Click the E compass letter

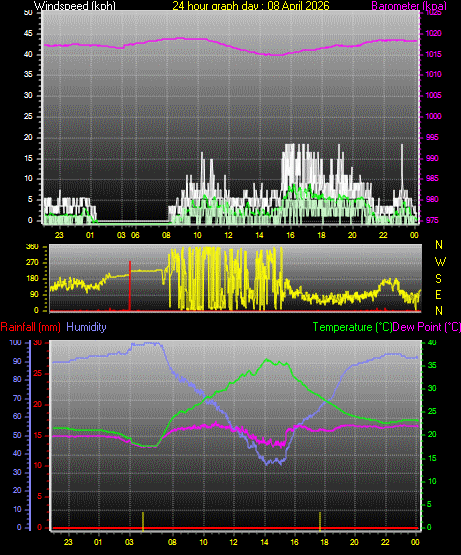click(x=438, y=294)
